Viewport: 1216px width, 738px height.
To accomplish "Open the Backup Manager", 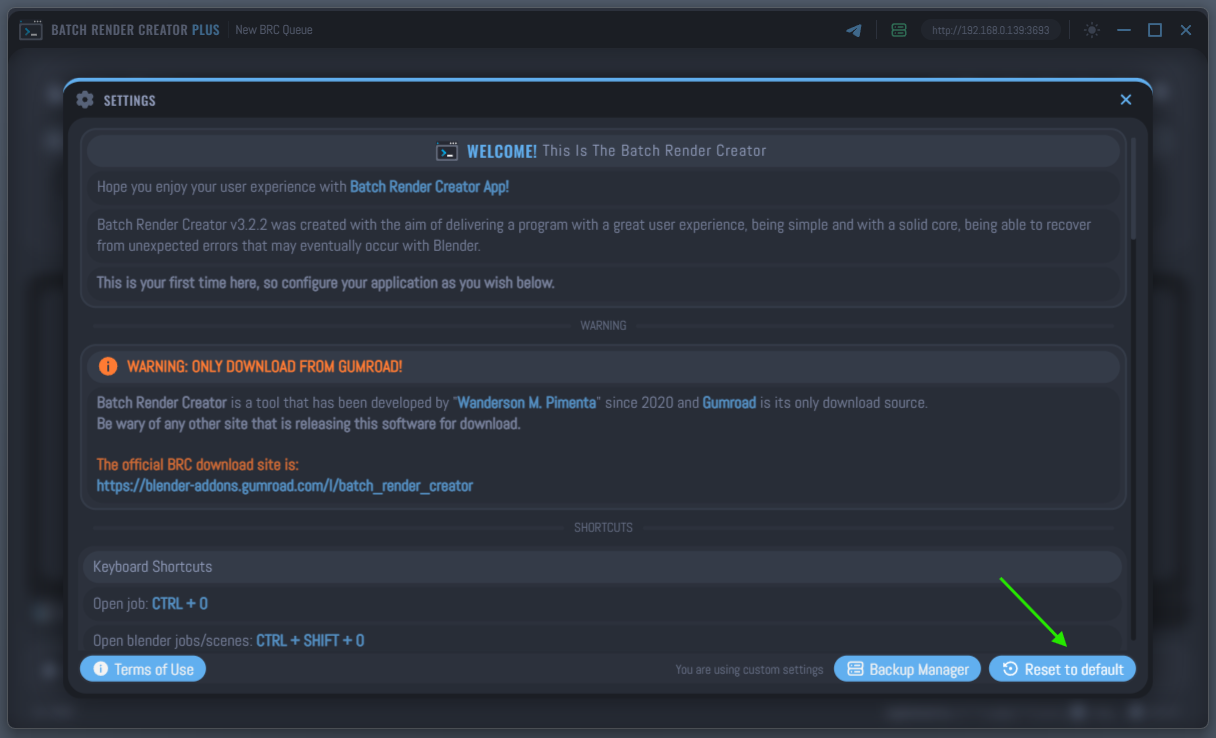I will pos(909,669).
